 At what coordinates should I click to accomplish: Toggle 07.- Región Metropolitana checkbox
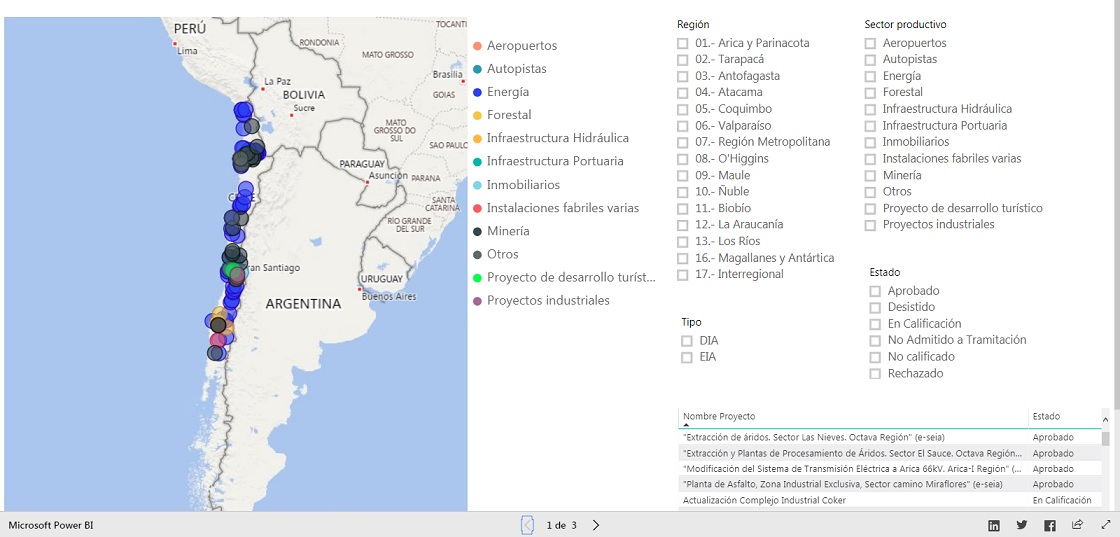pyautogui.click(x=683, y=142)
